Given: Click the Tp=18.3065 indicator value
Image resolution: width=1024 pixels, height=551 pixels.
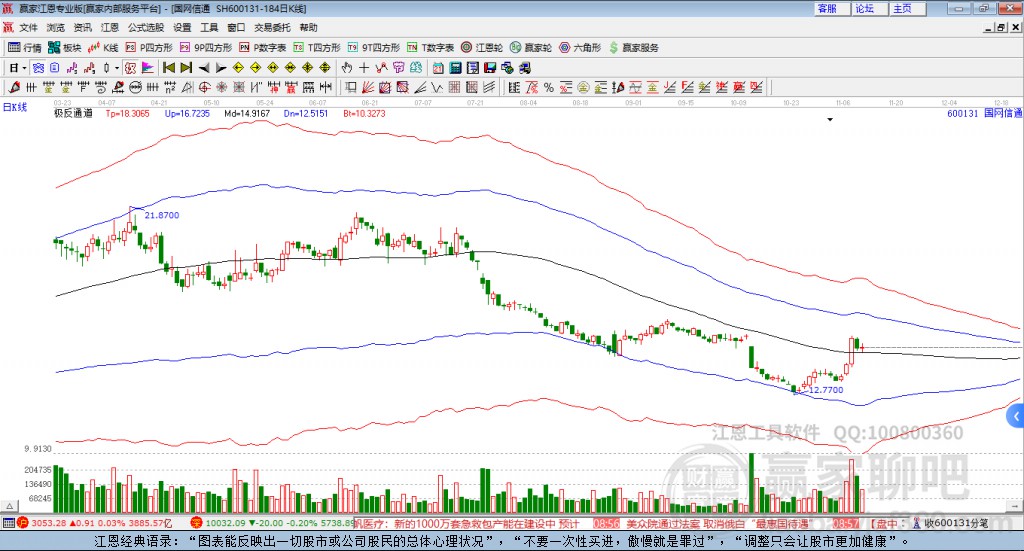Looking at the screenshot, I should (127, 114).
